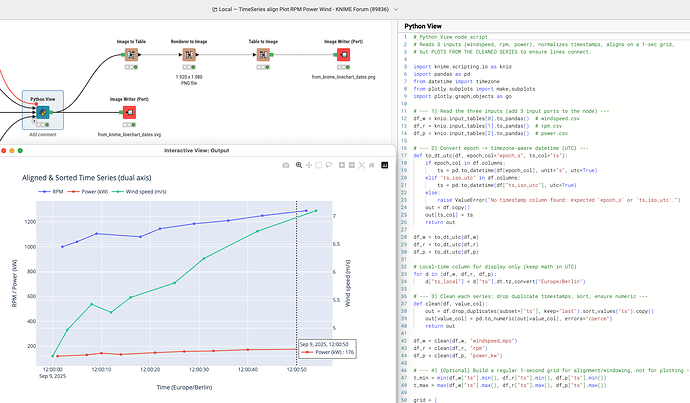Select the Python View node icon
Viewport: 690px width, 403px height.
pos(41,114)
